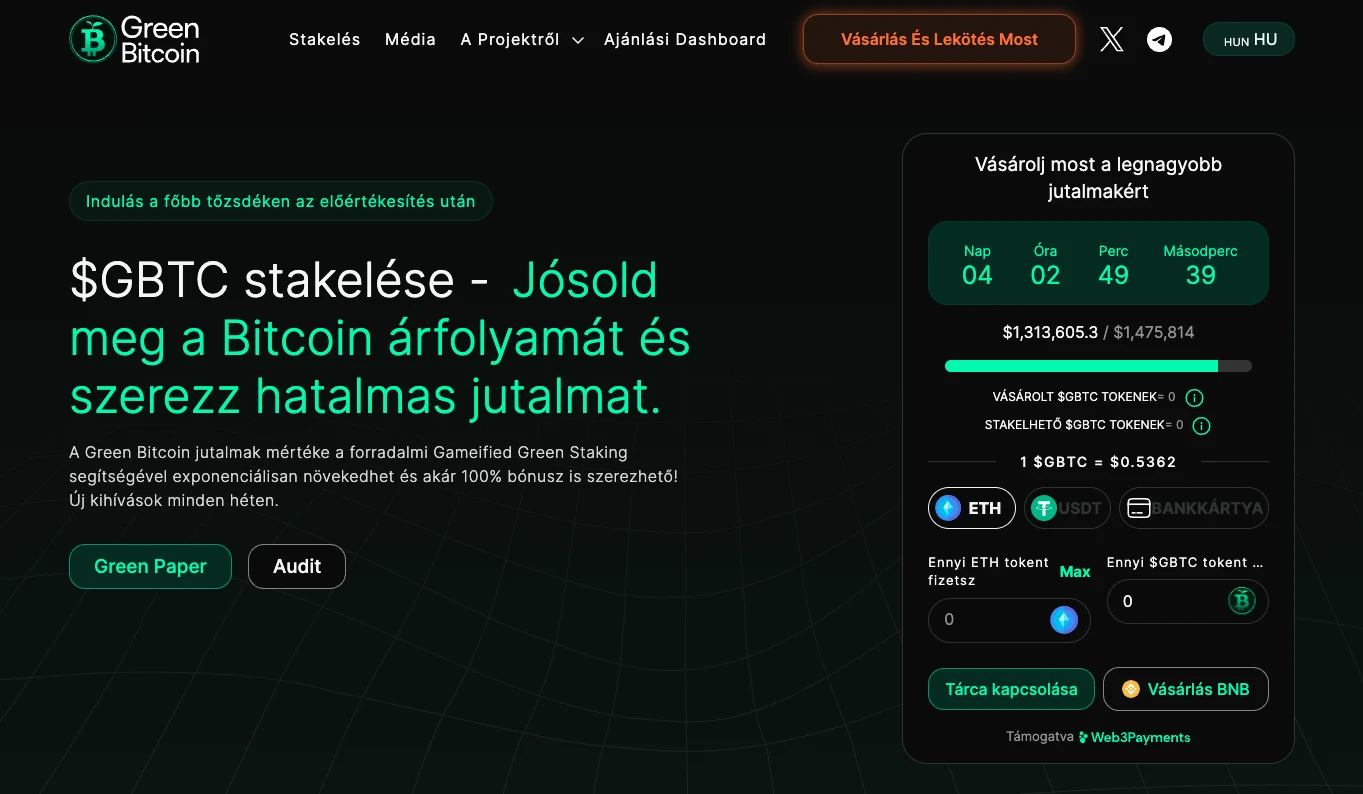Screen dimensions: 1363x794
Task: Focus the ETH amount input field
Action: click(x=1009, y=620)
